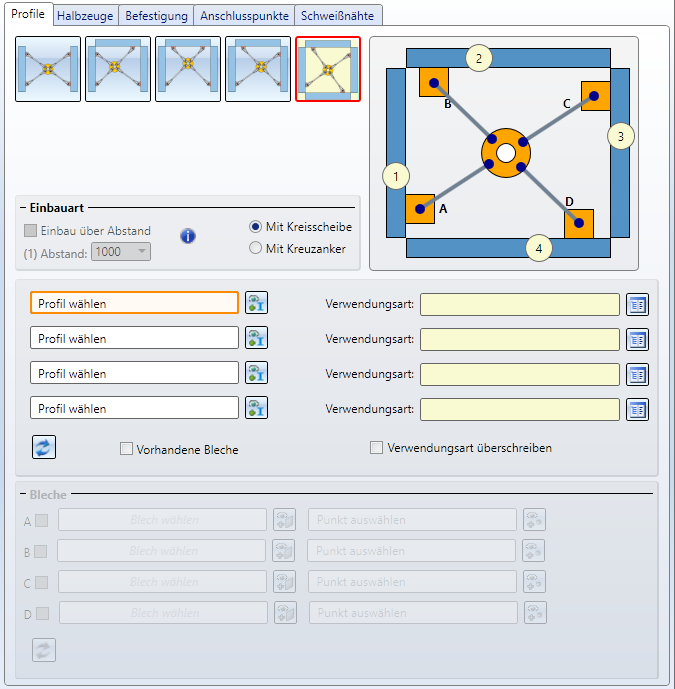Image resolution: width=675 pixels, height=689 pixels.
Task: Select Mit Kreuzanker radio button
Action: 255,248
